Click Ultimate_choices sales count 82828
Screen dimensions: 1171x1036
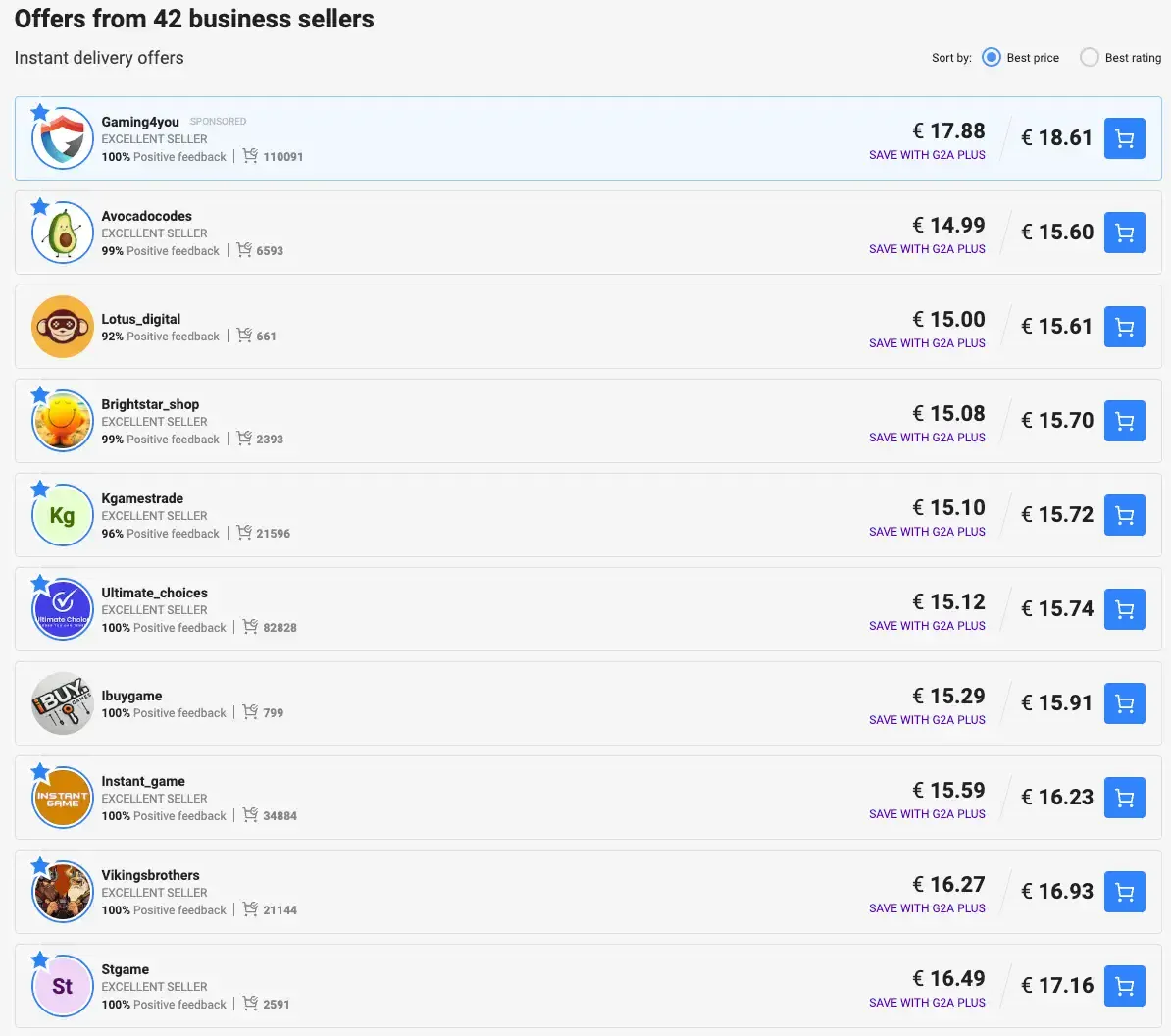pyautogui.click(x=280, y=628)
